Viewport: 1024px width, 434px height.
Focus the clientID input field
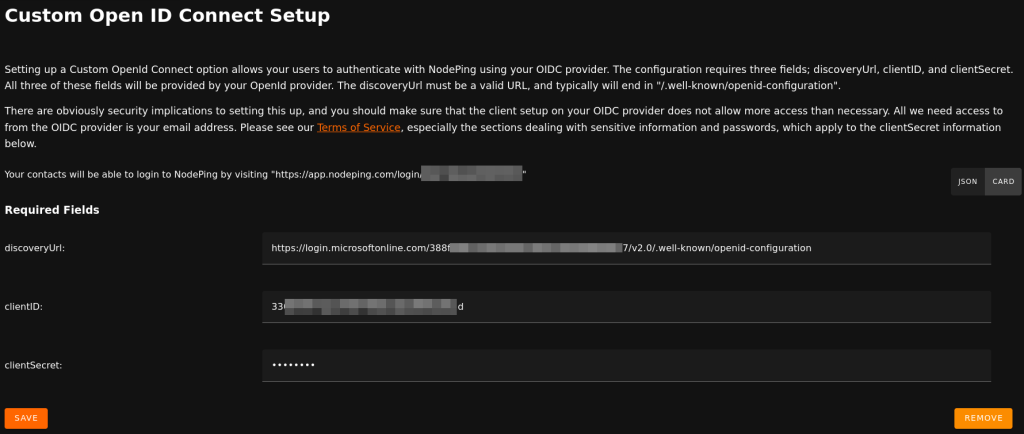(x=626, y=307)
